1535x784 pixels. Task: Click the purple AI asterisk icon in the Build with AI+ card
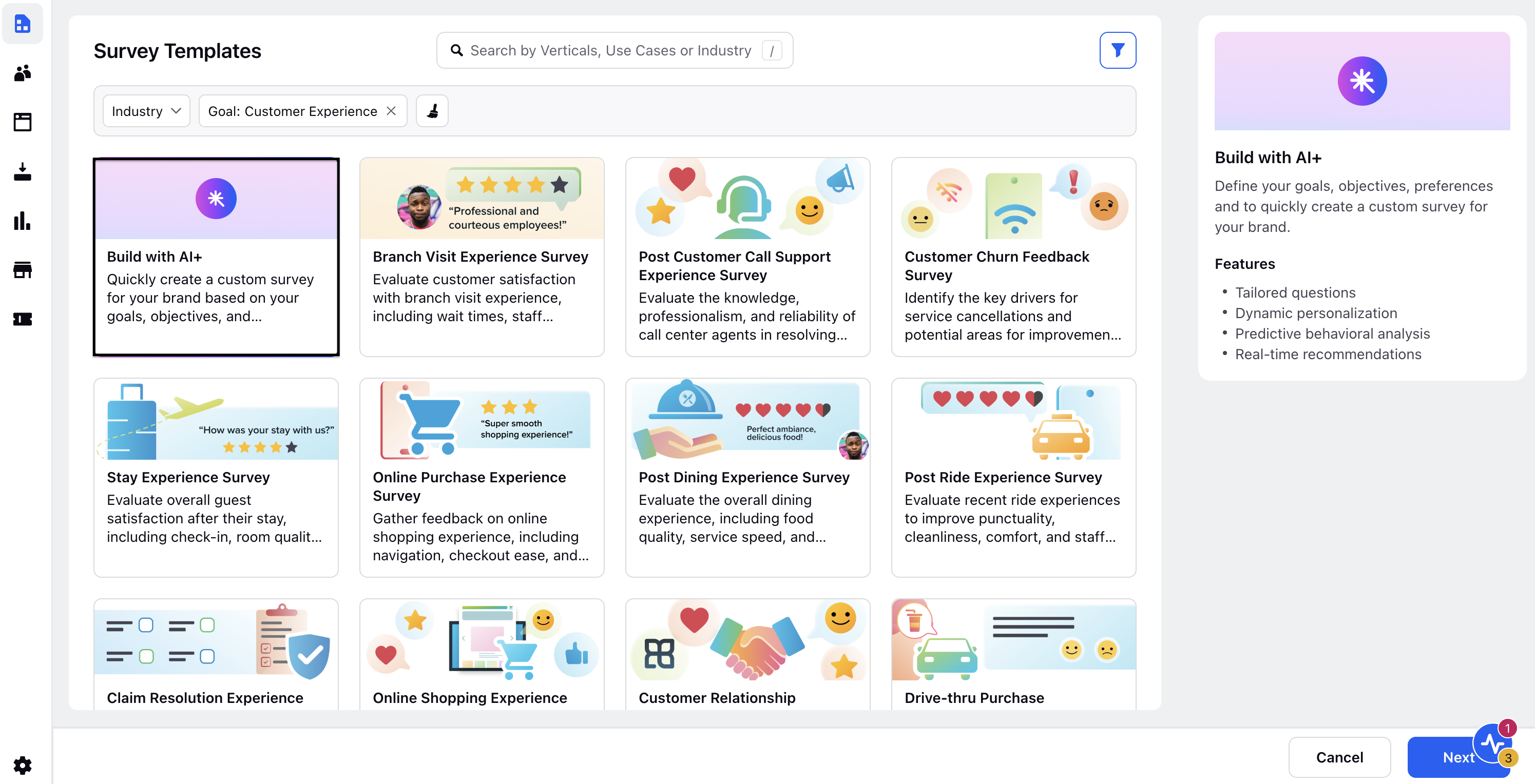(216, 199)
